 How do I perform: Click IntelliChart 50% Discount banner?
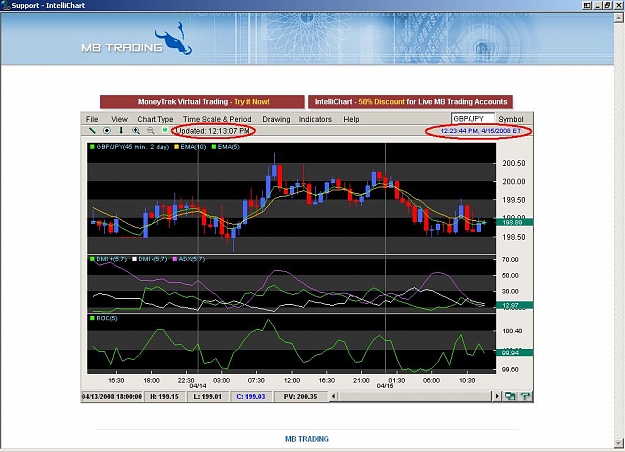pyautogui.click(x=411, y=102)
